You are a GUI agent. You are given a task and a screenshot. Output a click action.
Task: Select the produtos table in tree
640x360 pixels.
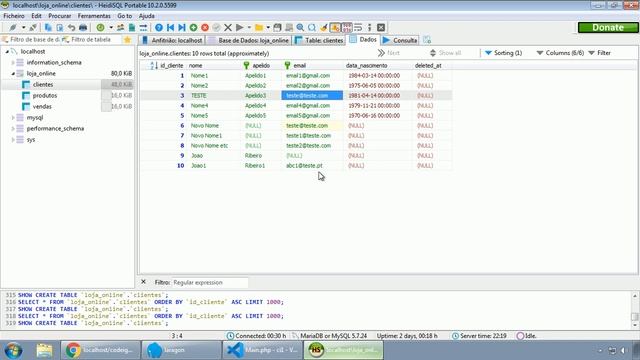[44, 96]
